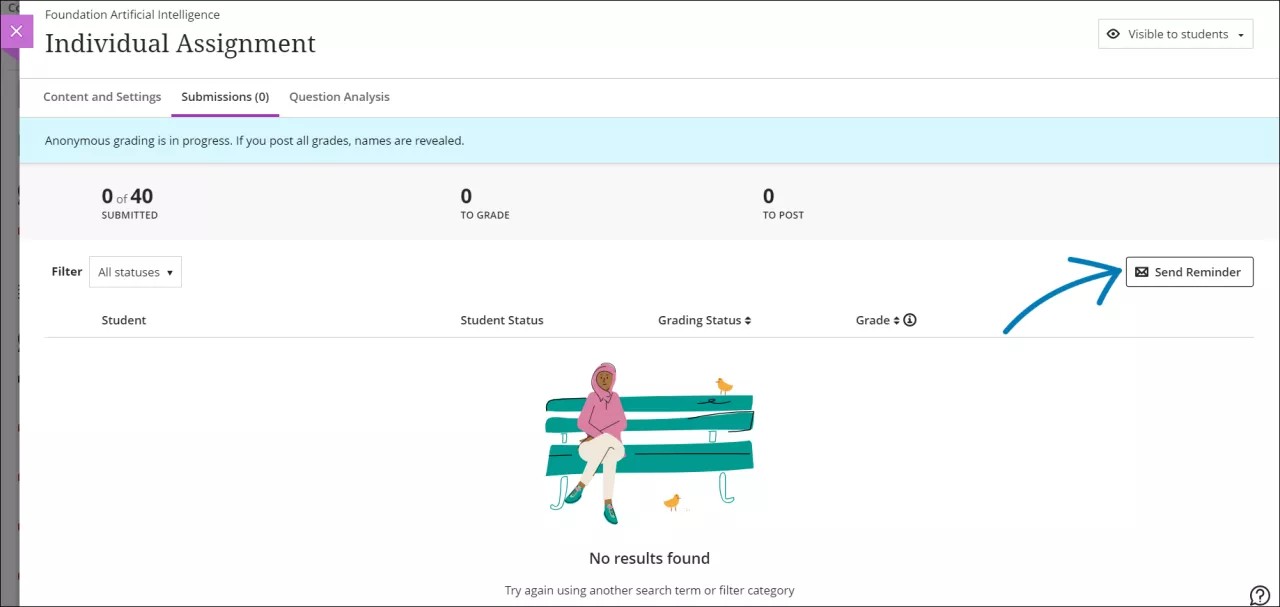The image size is (1280, 607).
Task: Open the info icon beside the Grade column
Action: [909, 319]
